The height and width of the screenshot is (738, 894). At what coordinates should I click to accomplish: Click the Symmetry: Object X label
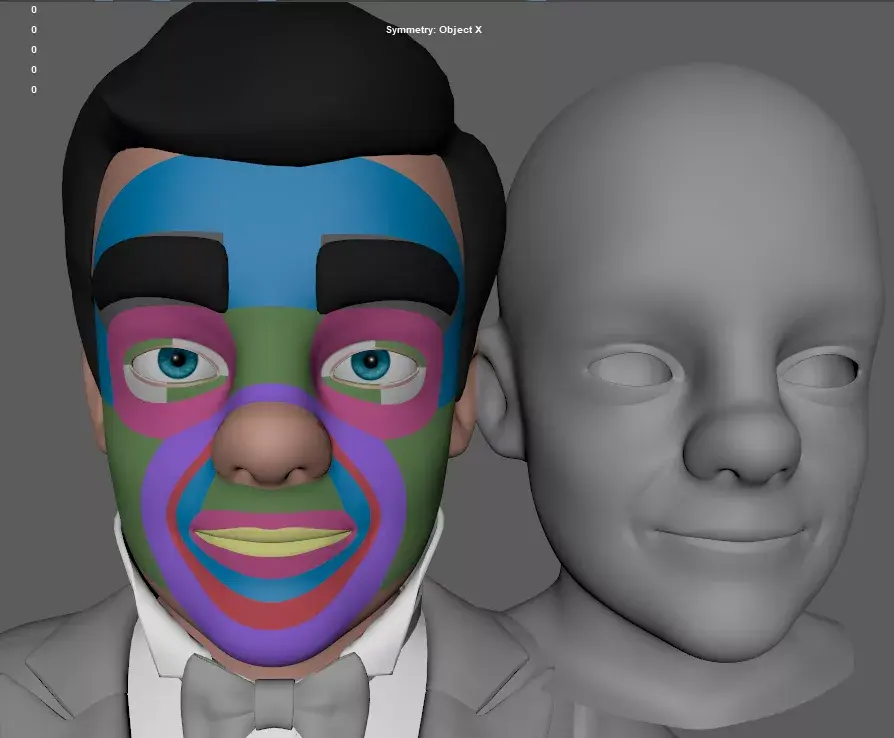point(433,30)
